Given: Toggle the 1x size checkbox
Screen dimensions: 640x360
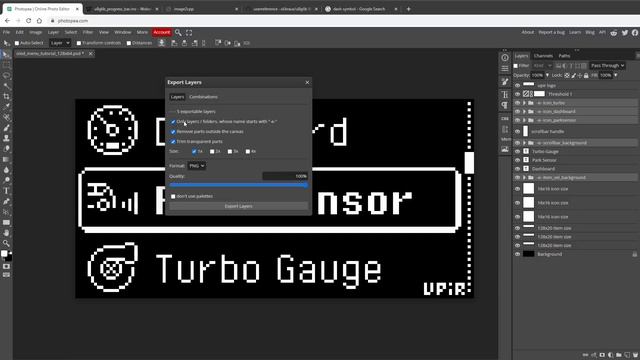Looking at the screenshot, I should [194, 151].
